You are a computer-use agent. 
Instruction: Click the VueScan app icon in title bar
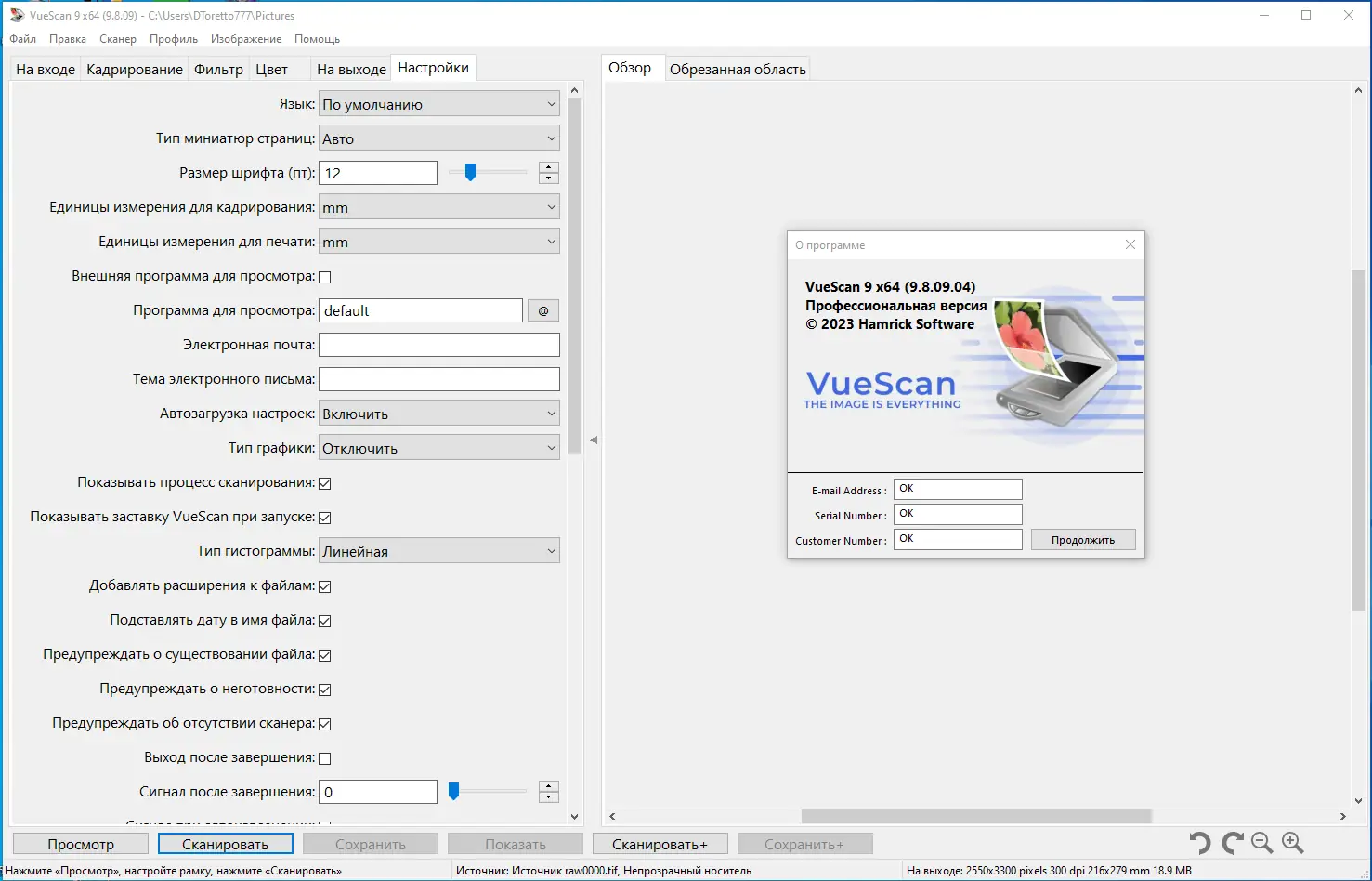[17, 16]
